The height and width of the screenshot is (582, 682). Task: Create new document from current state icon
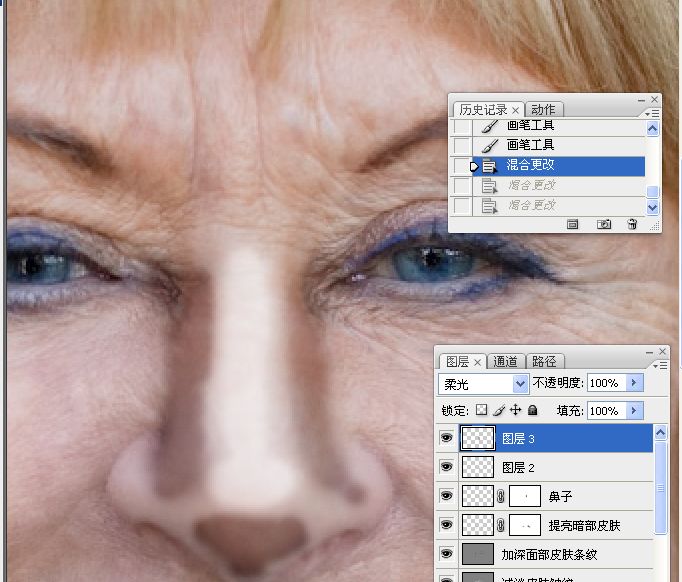click(572, 224)
